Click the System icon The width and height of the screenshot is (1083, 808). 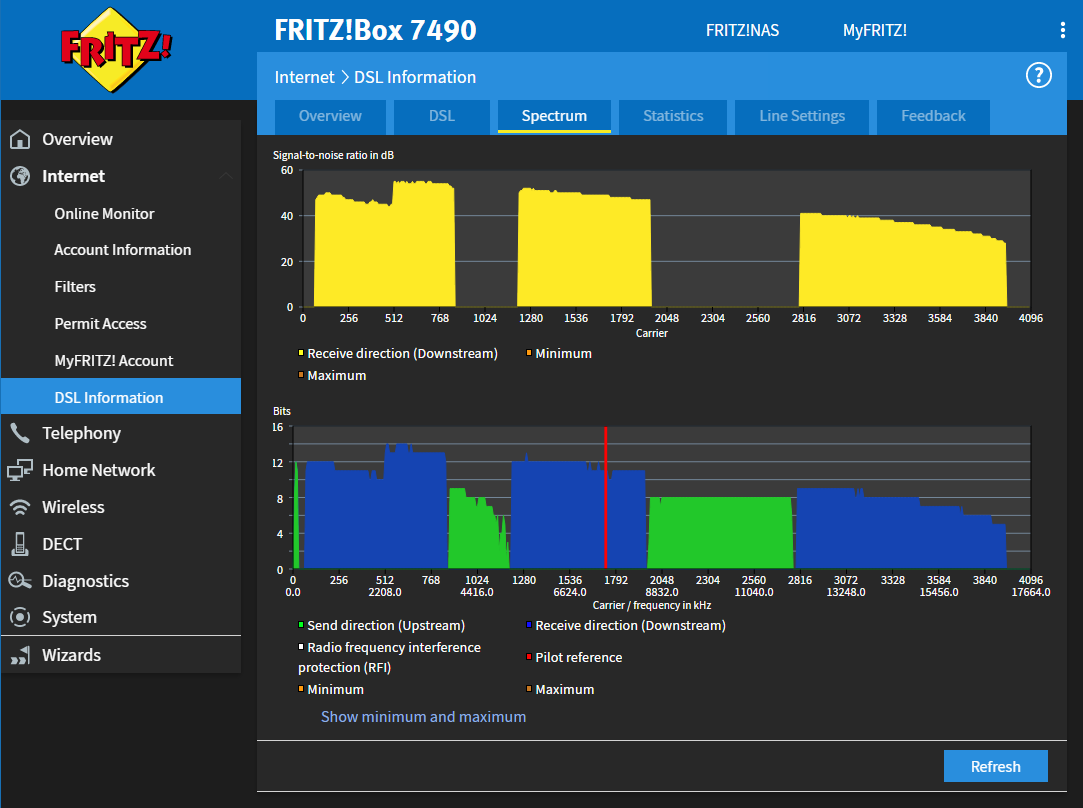tap(20, 617)
